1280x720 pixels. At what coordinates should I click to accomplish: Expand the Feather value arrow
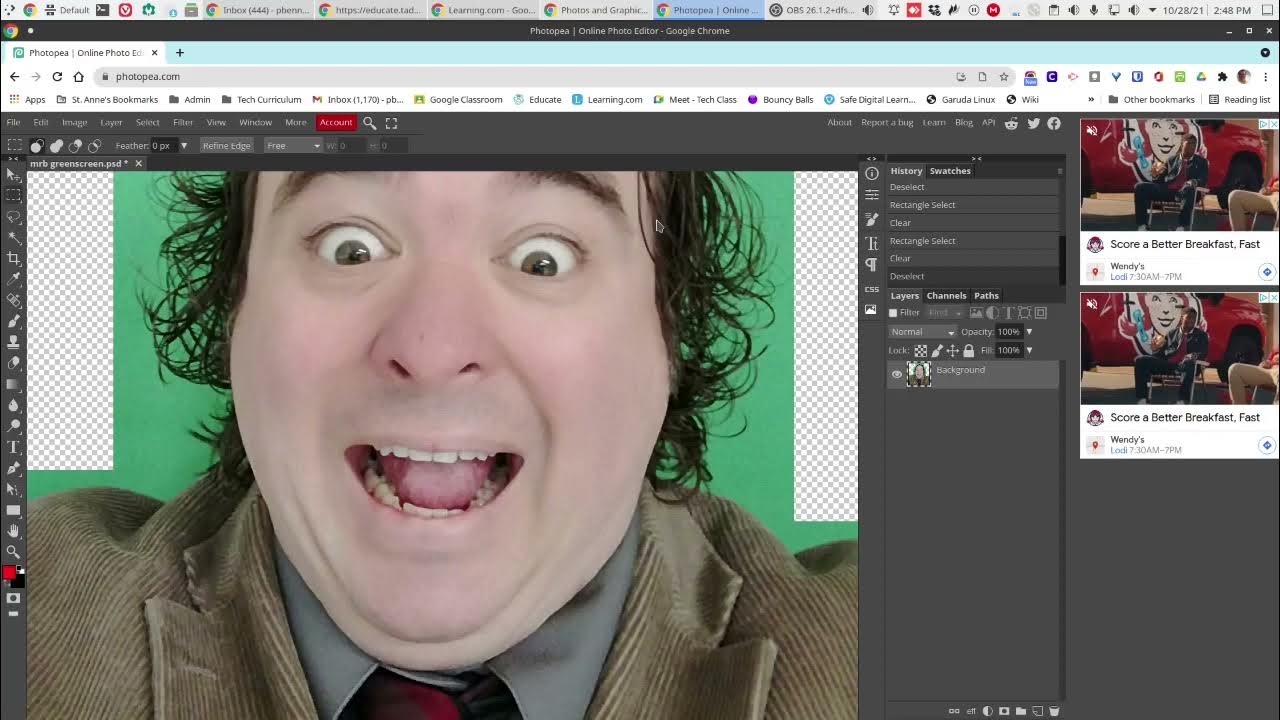pyautogui.click(x=183, y=146)
